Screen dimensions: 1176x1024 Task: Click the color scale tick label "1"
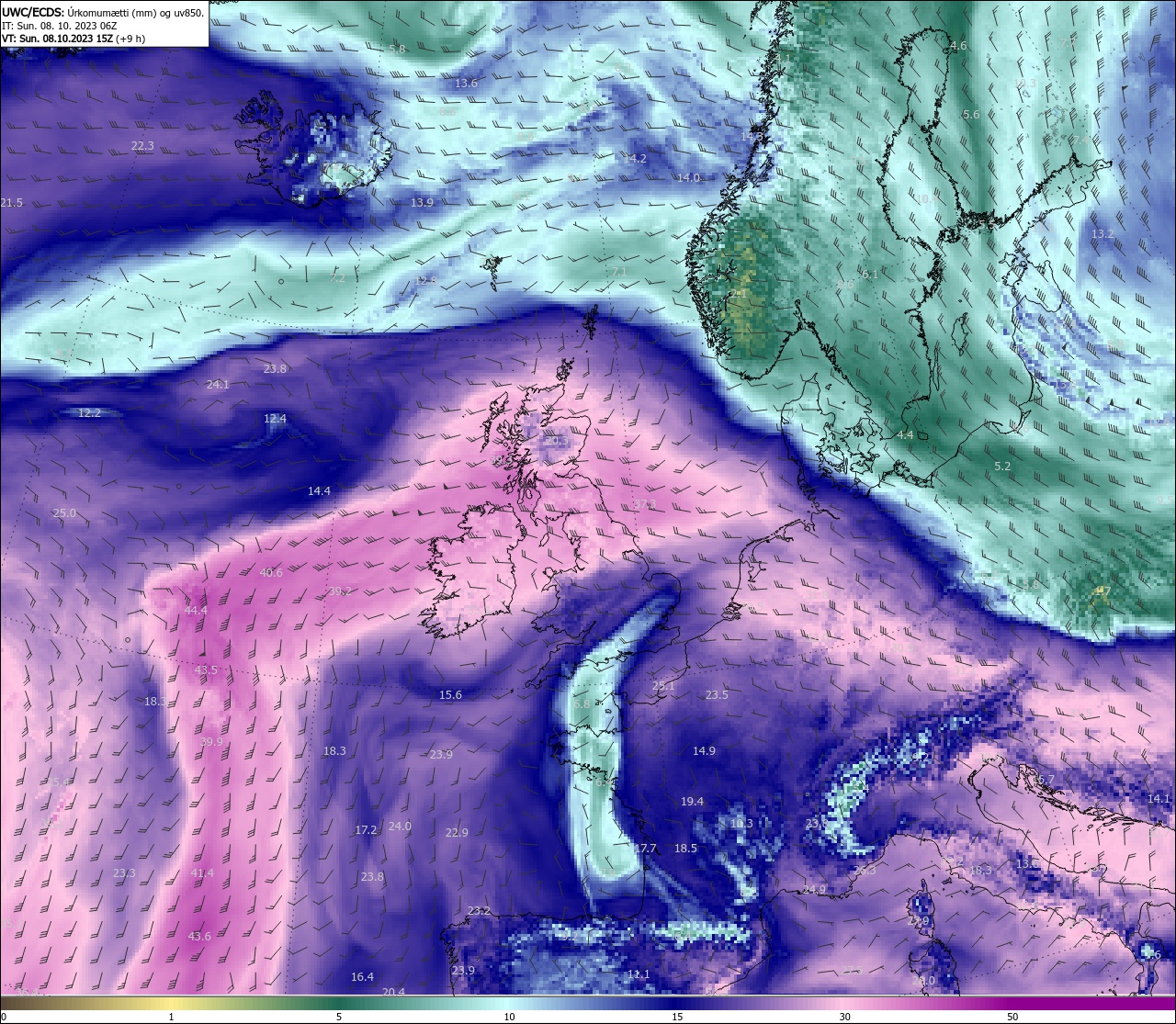171,1017
